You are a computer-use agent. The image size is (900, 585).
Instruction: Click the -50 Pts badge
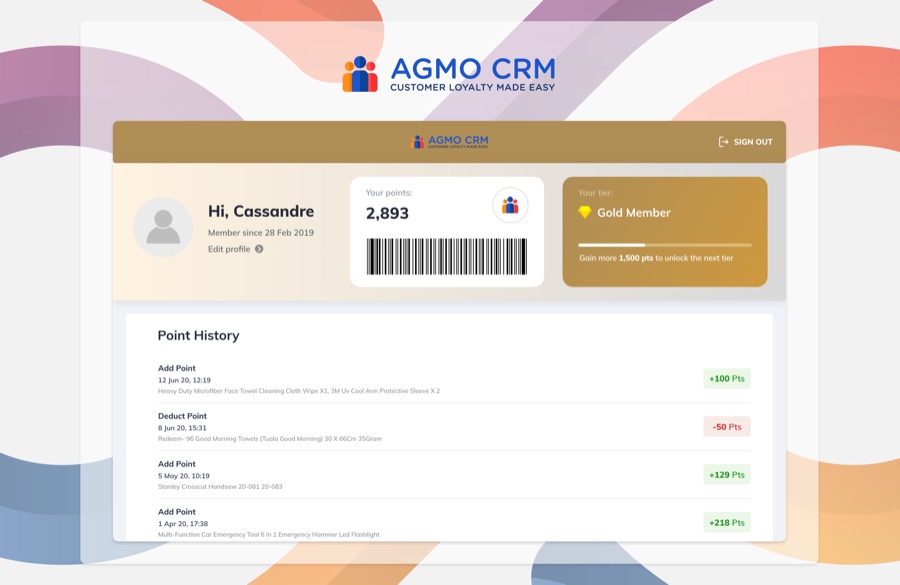coord(727,427)
